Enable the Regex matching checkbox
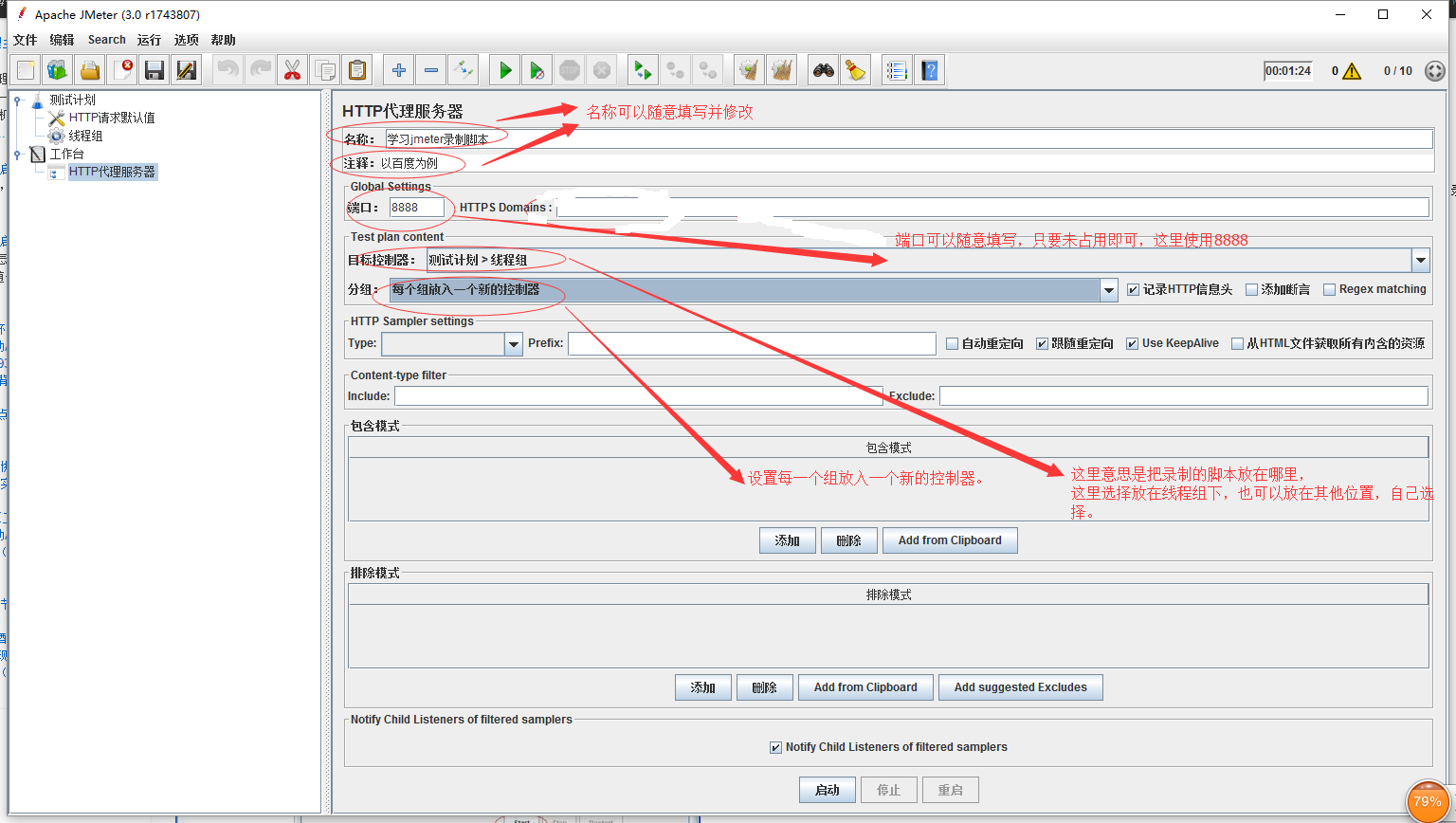This screenshot has height=823, width=1456. 1329,290
